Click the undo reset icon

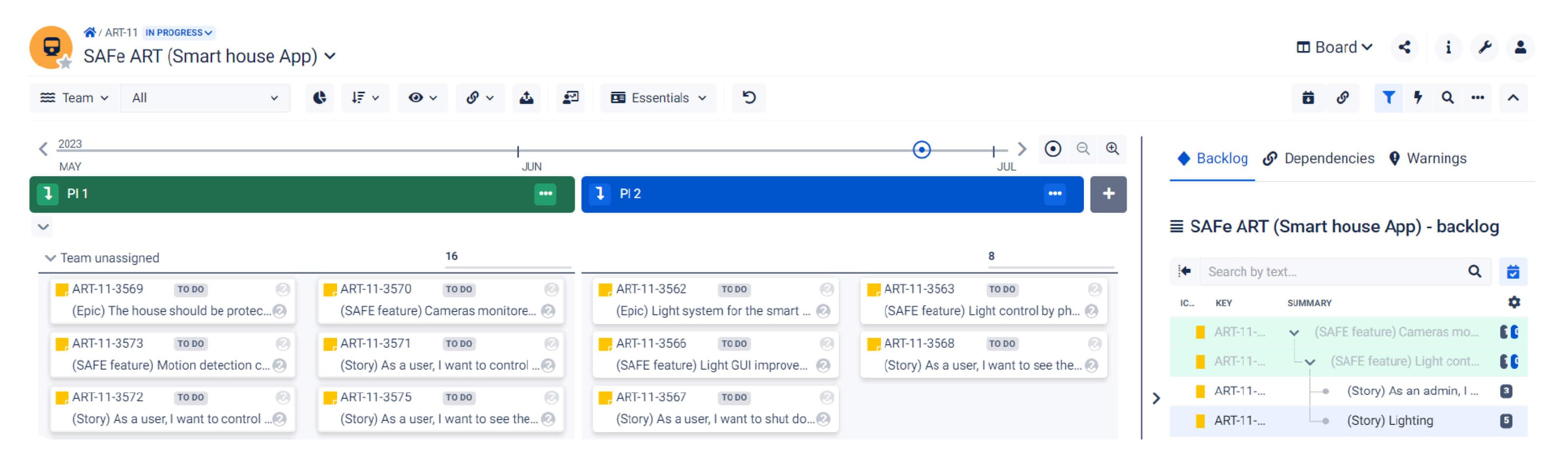(x=749, y=98)
